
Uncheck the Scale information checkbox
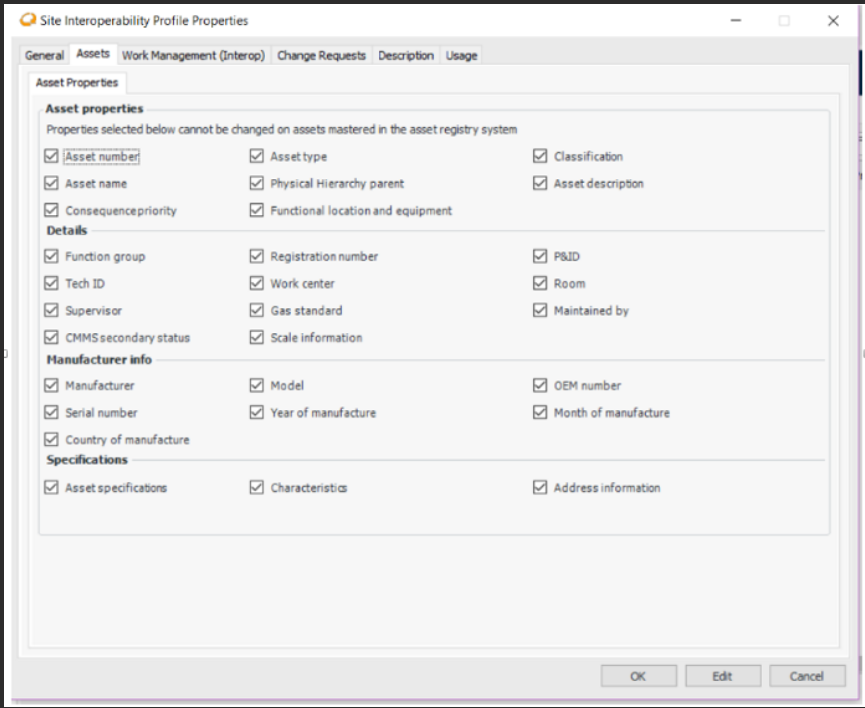(x=257, y=337)
